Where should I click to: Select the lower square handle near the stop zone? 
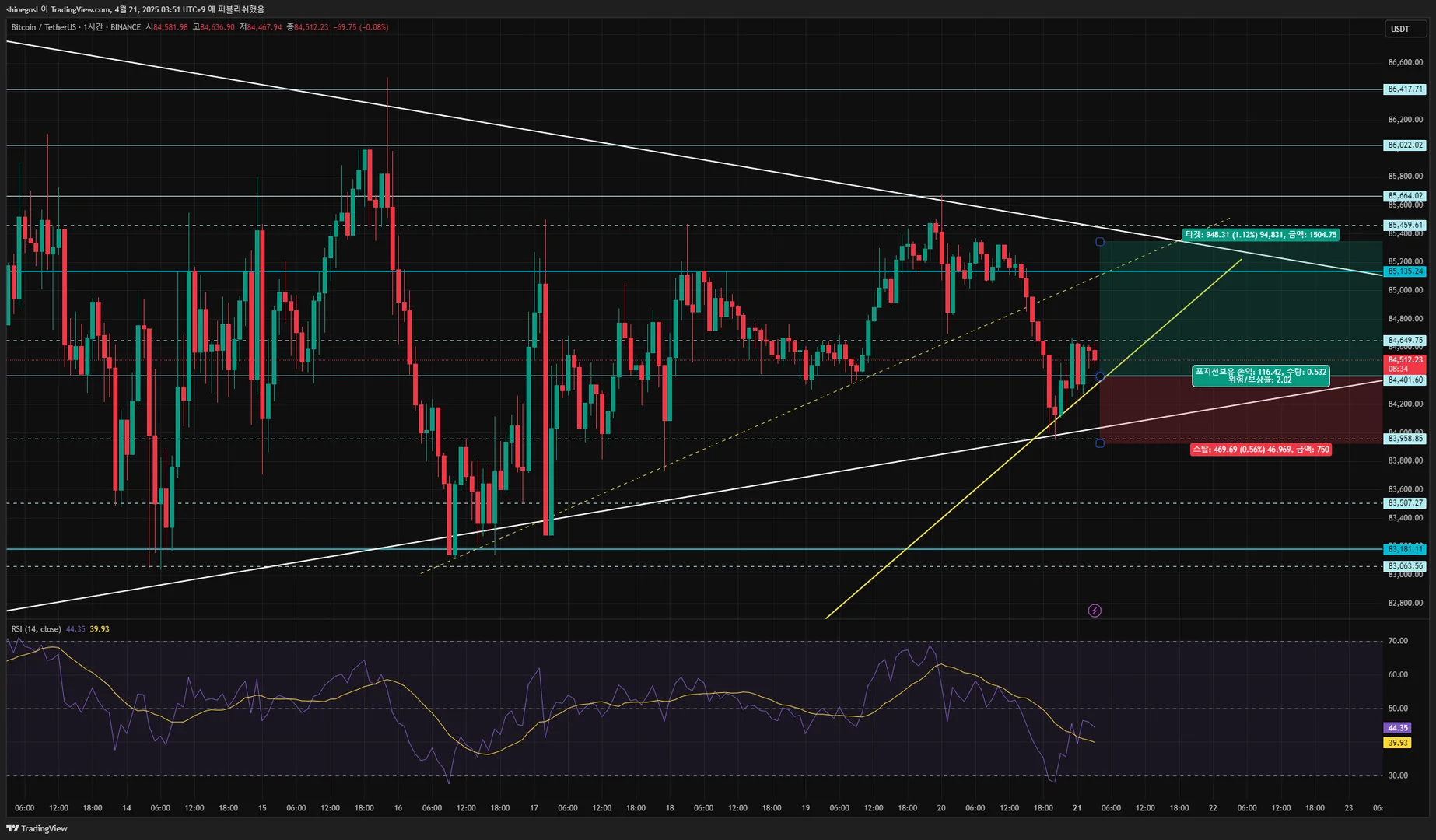coord(1099,443)
